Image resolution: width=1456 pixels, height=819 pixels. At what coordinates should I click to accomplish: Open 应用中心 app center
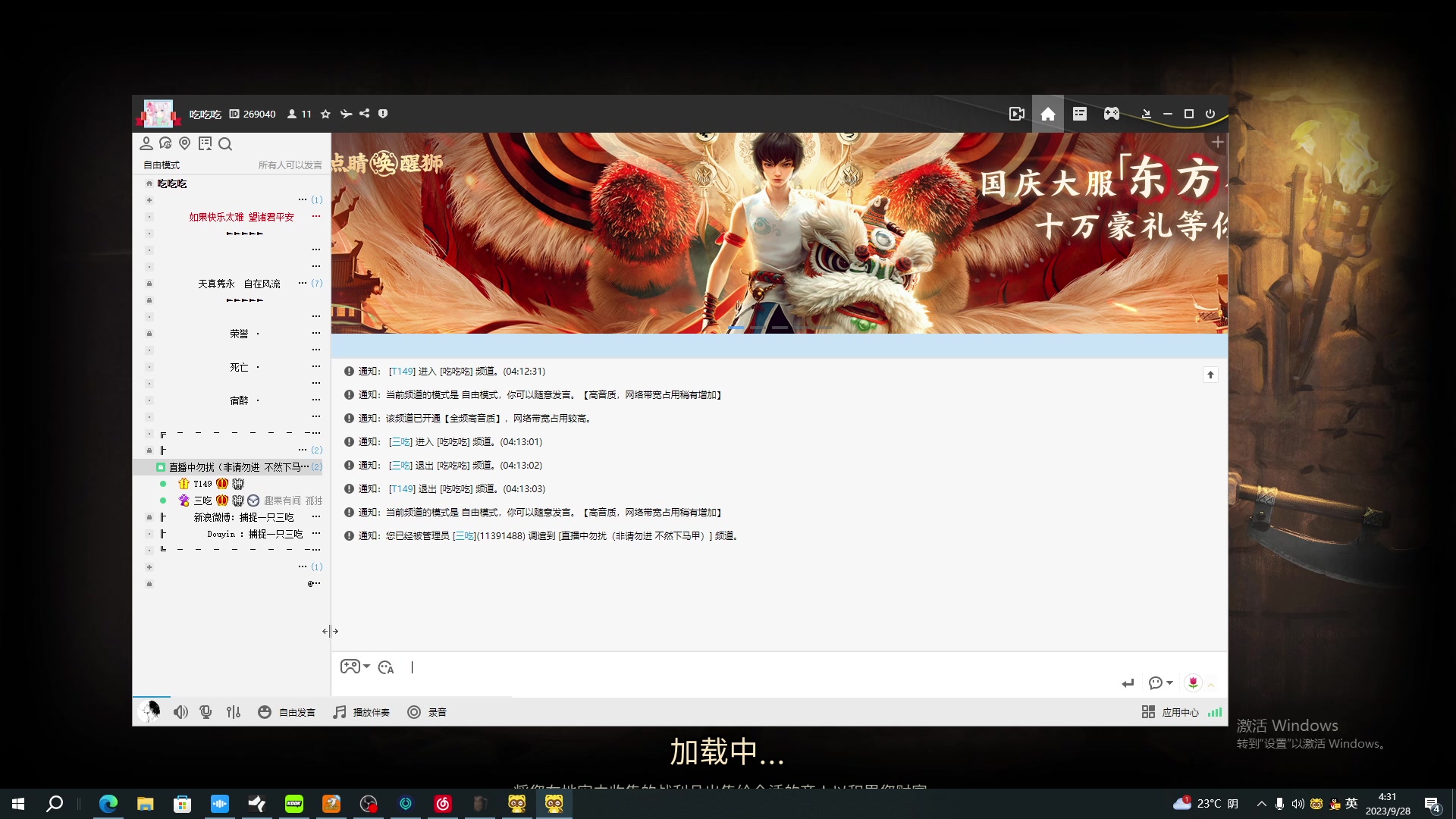pyautogui.click(x=1170, y=712)
